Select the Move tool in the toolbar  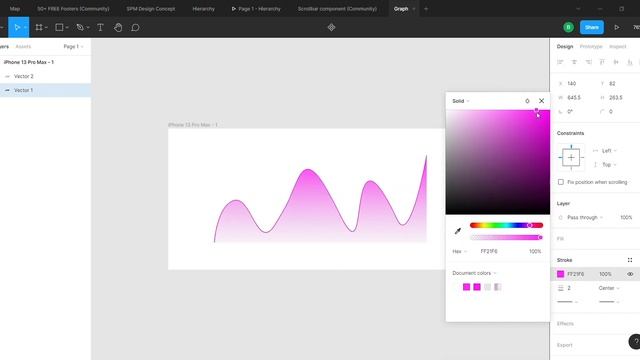[17, 27]
